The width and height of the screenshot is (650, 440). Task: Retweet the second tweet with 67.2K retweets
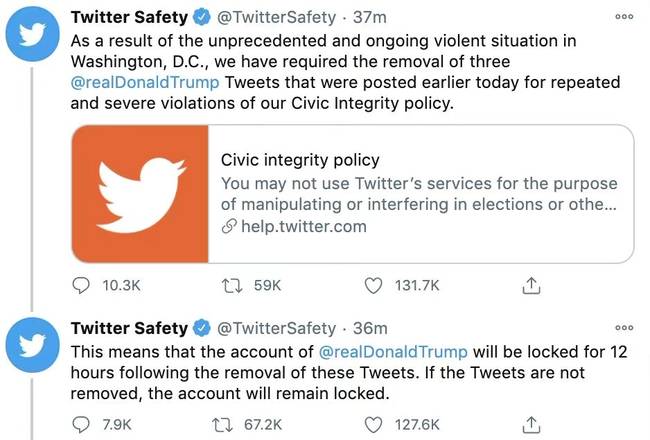coord(231,423)
